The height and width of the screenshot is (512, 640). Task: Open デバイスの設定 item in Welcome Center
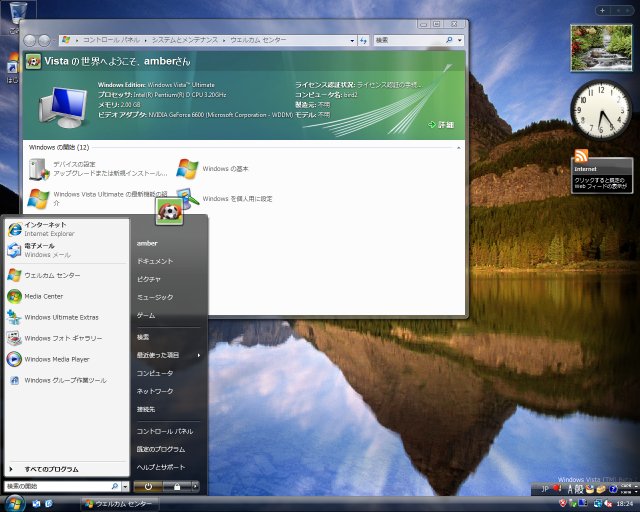pyautogui.click(x=98, y=169)
